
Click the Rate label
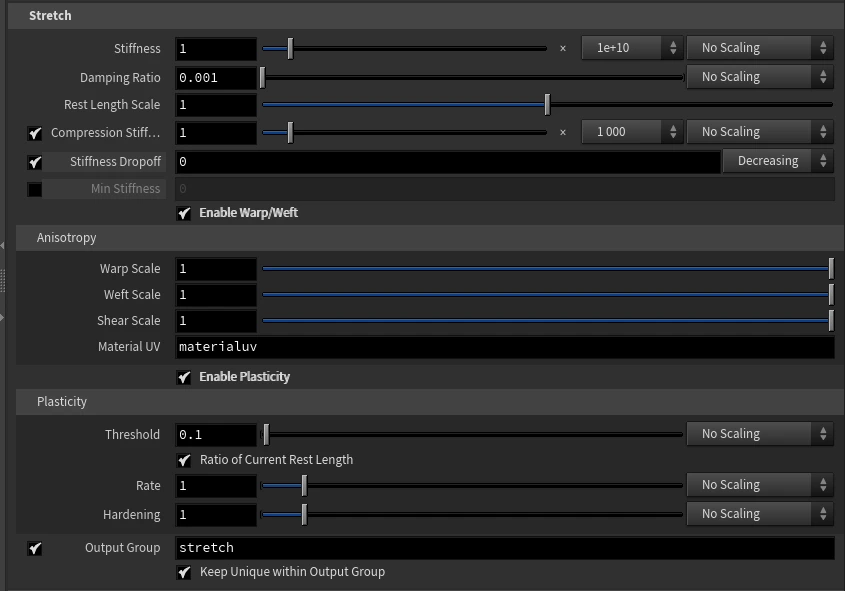[148, 485]
